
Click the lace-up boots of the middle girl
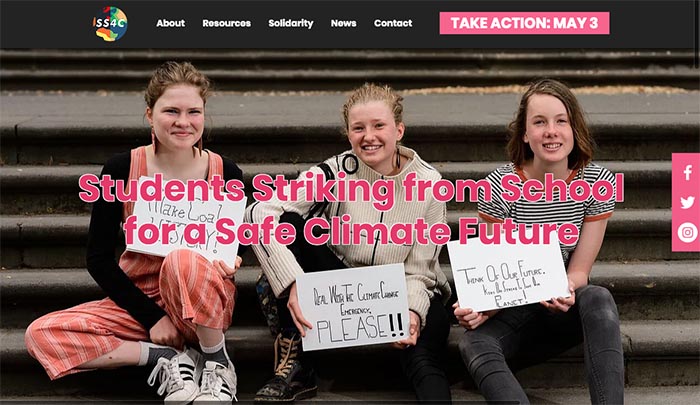287,368
